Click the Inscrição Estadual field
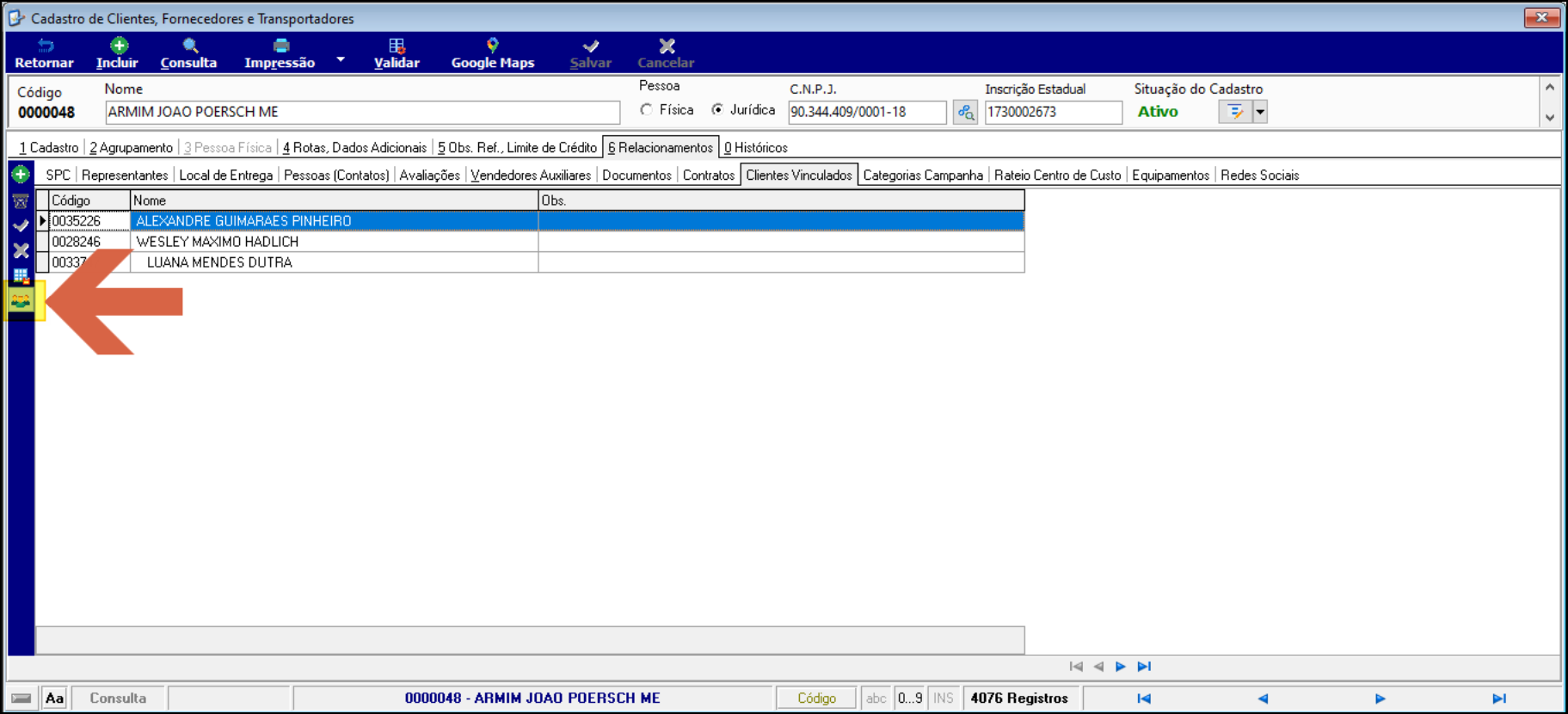Image resolution: width=1568 pixels, height=714 pixels. [x=1053, y=112]
